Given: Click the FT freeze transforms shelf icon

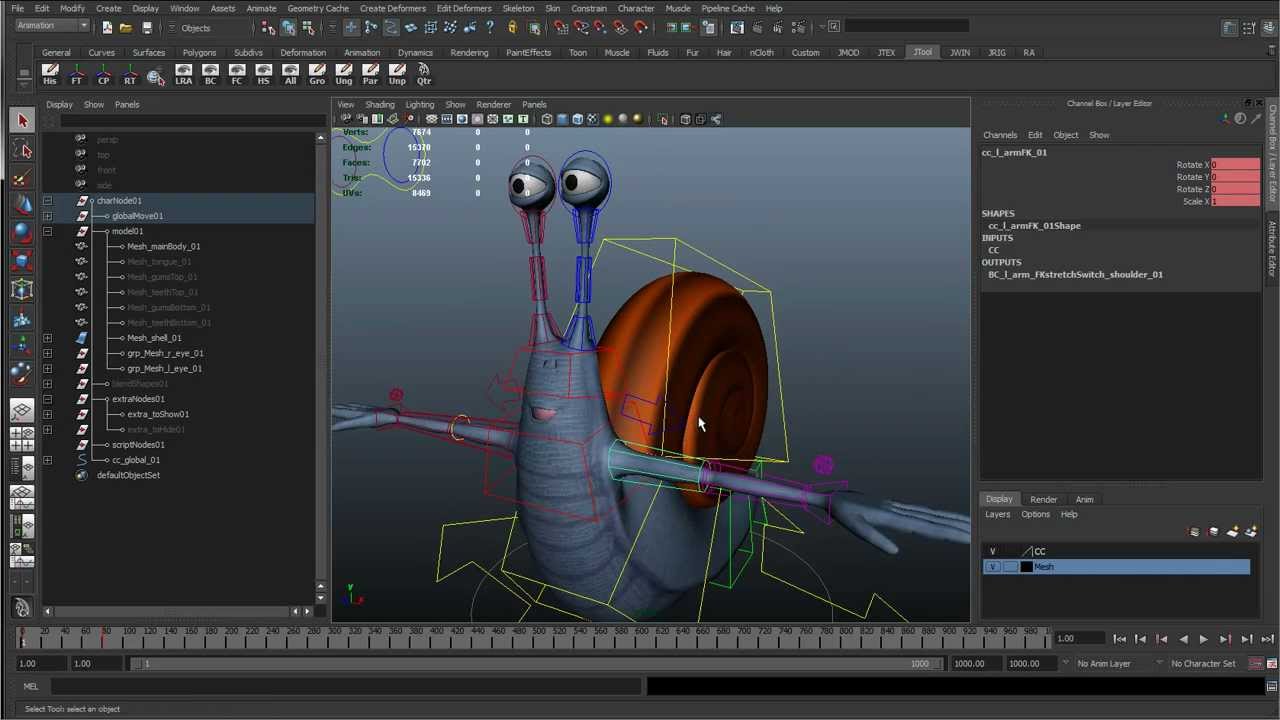Looking at the screenshot, I should (76, 74).
